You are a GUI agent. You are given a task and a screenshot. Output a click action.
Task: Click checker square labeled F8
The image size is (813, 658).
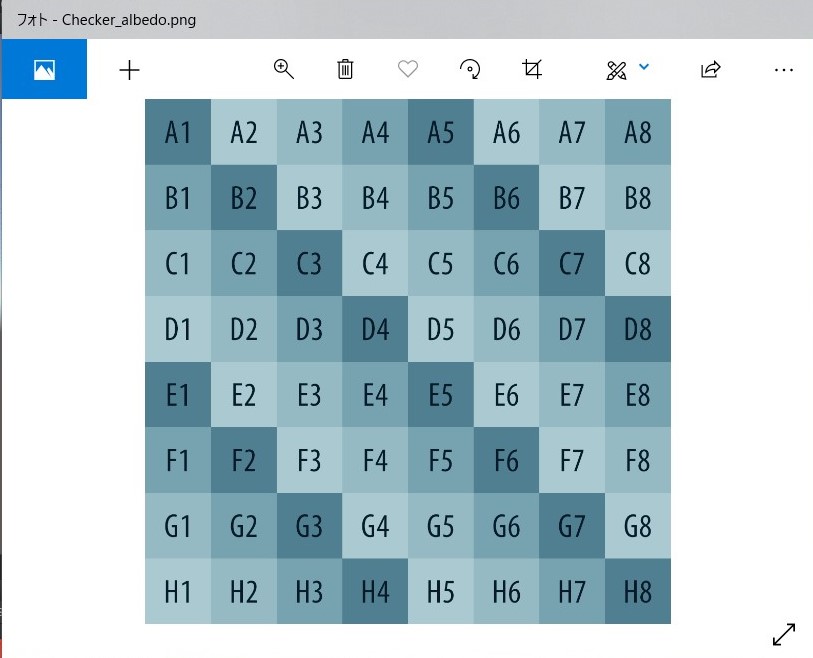638,460
